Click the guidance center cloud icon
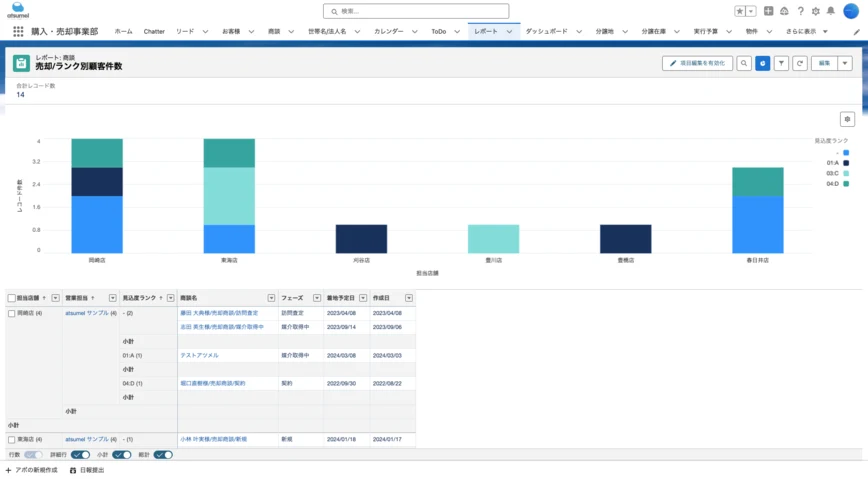Viewport: 868px width, 479px height. coord(784,11)
